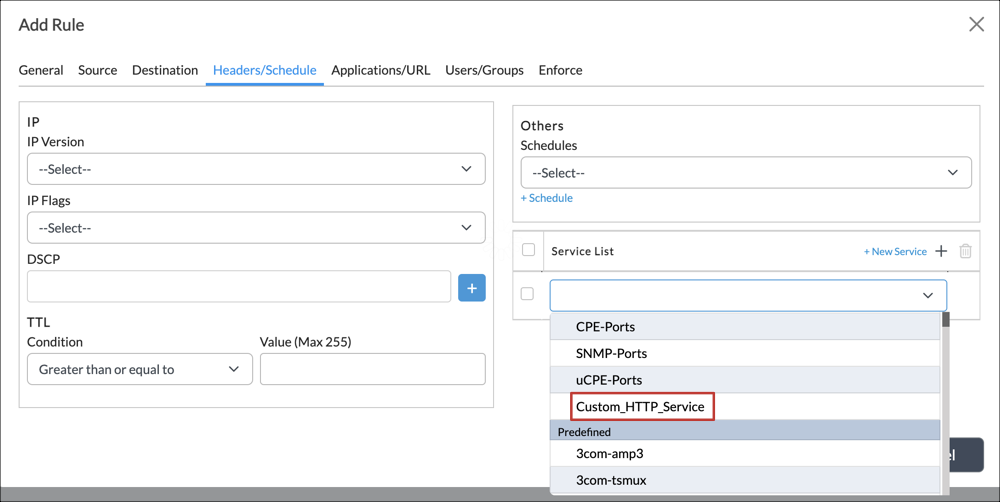Open the TTL Condition dropdown
Image resolution: width=1000 pixels, height=502 pixels.
pos(140,369)
